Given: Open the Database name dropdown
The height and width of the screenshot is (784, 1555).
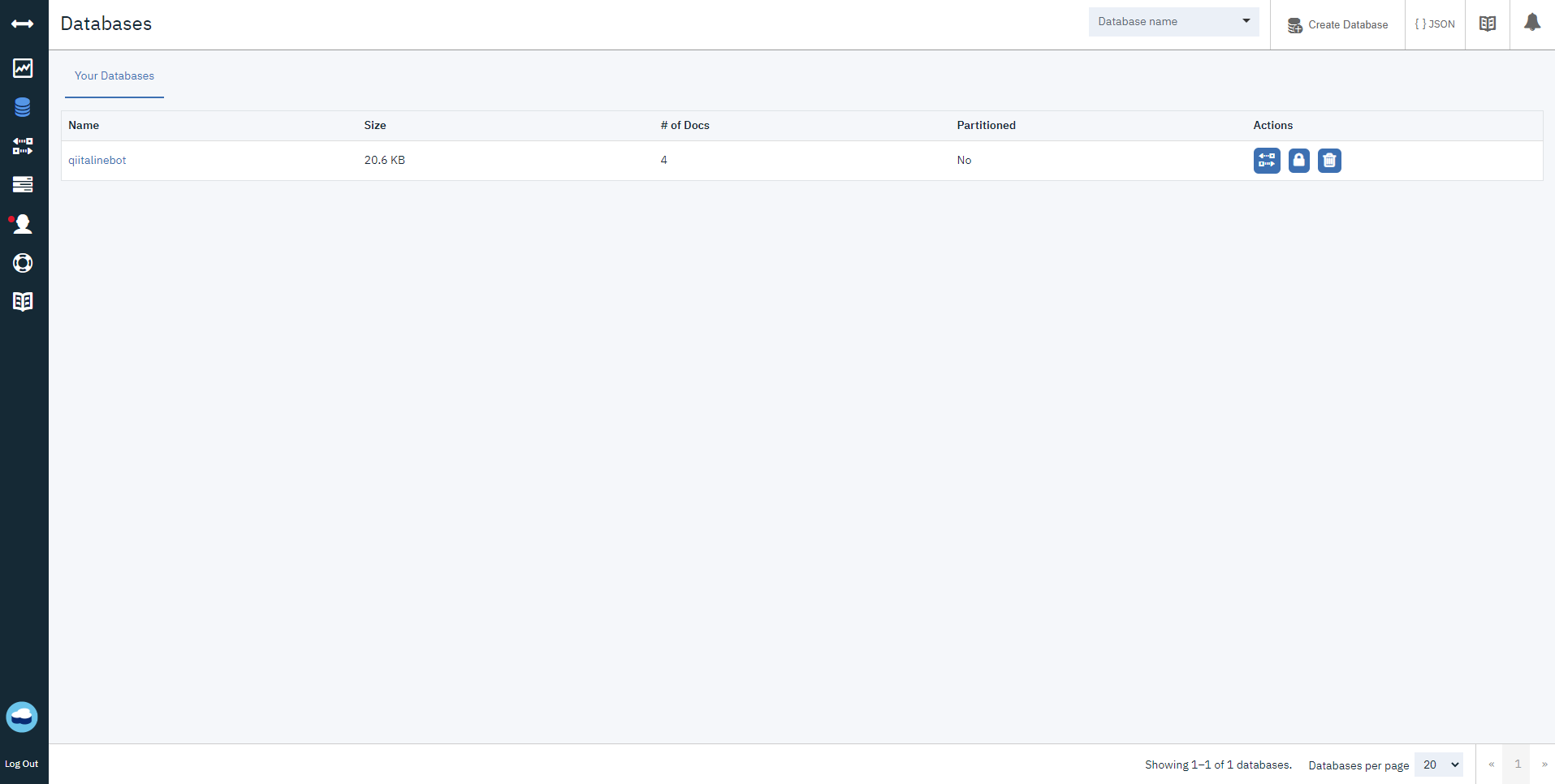Looking at the screenshot, I should (1174, 22).
